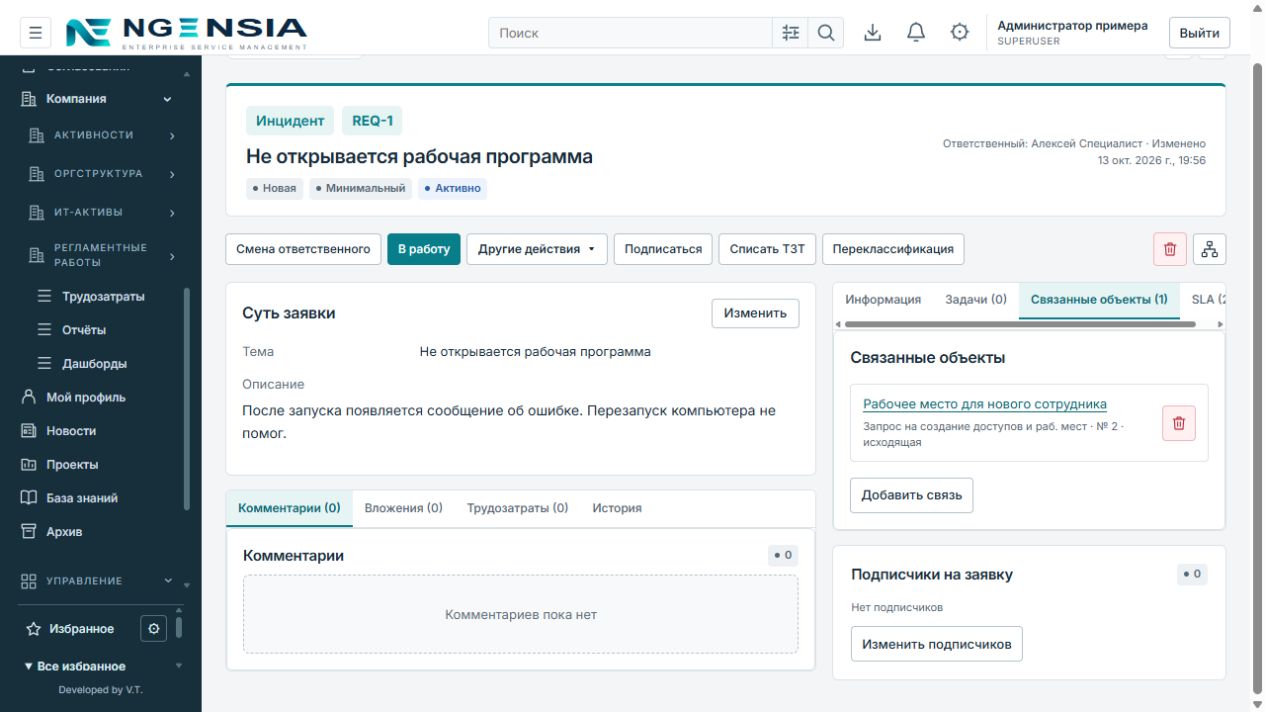Delete the request with red trash icon

click(x=1170, y=249)
